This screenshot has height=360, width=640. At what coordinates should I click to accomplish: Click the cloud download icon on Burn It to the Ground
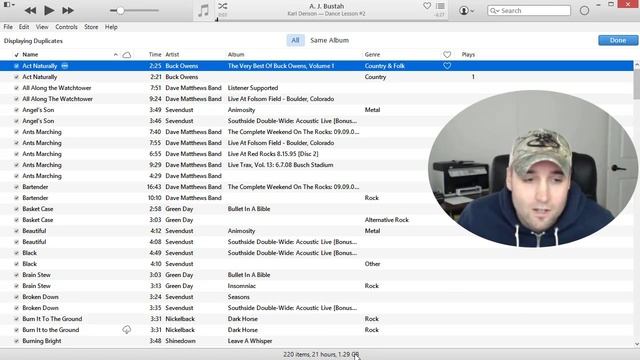coord(127,330)
